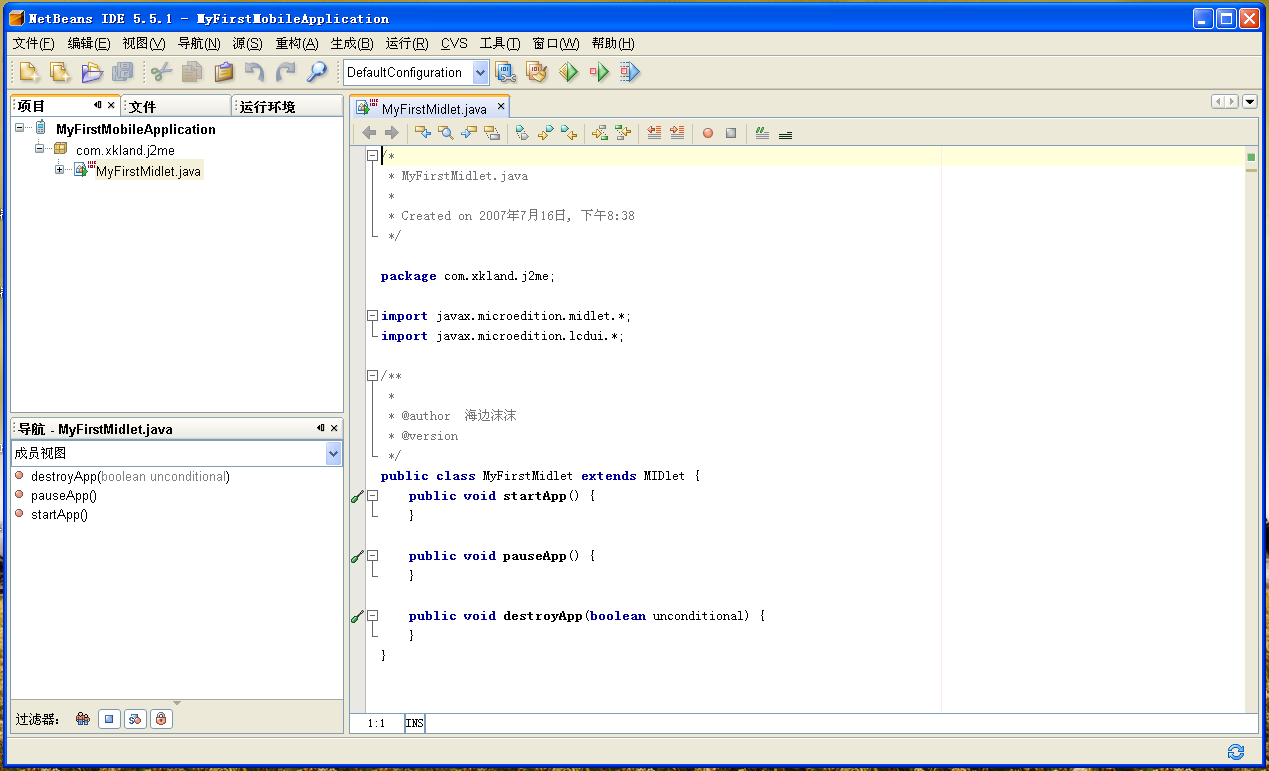Select pauseApp() in navigator member list
The height and width of the screenshot is (771, 1269).
pos(64,495)
